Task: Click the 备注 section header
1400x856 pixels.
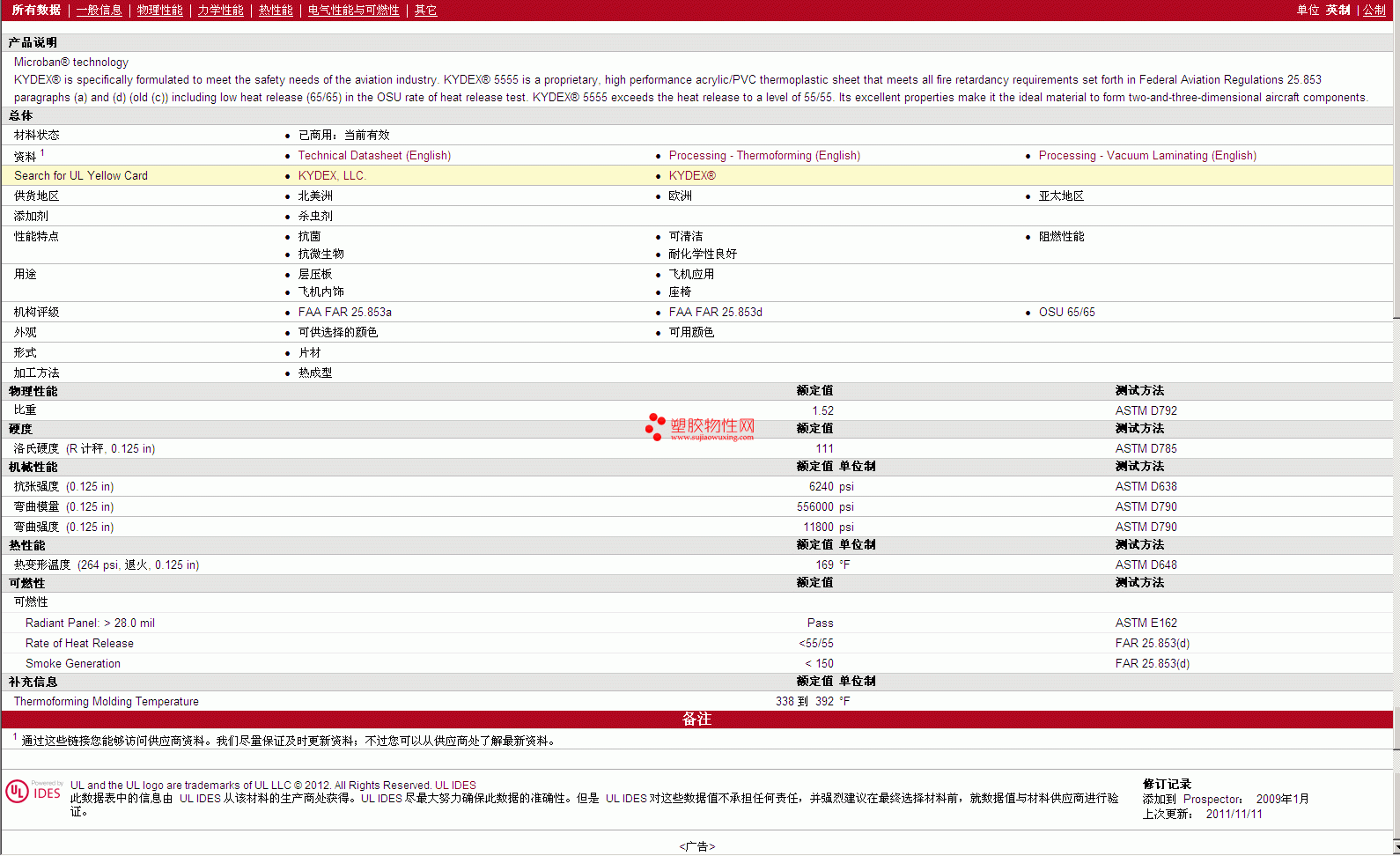Action: click(696, 719)
